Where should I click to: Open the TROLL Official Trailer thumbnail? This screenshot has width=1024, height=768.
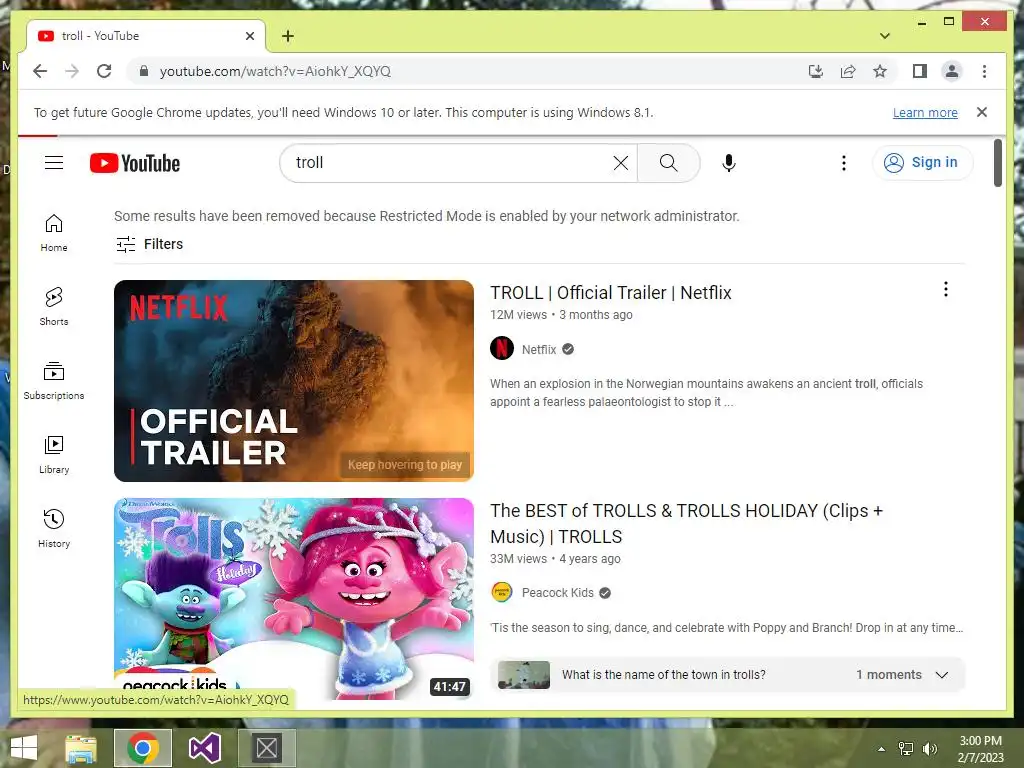[x=294, y=381]
